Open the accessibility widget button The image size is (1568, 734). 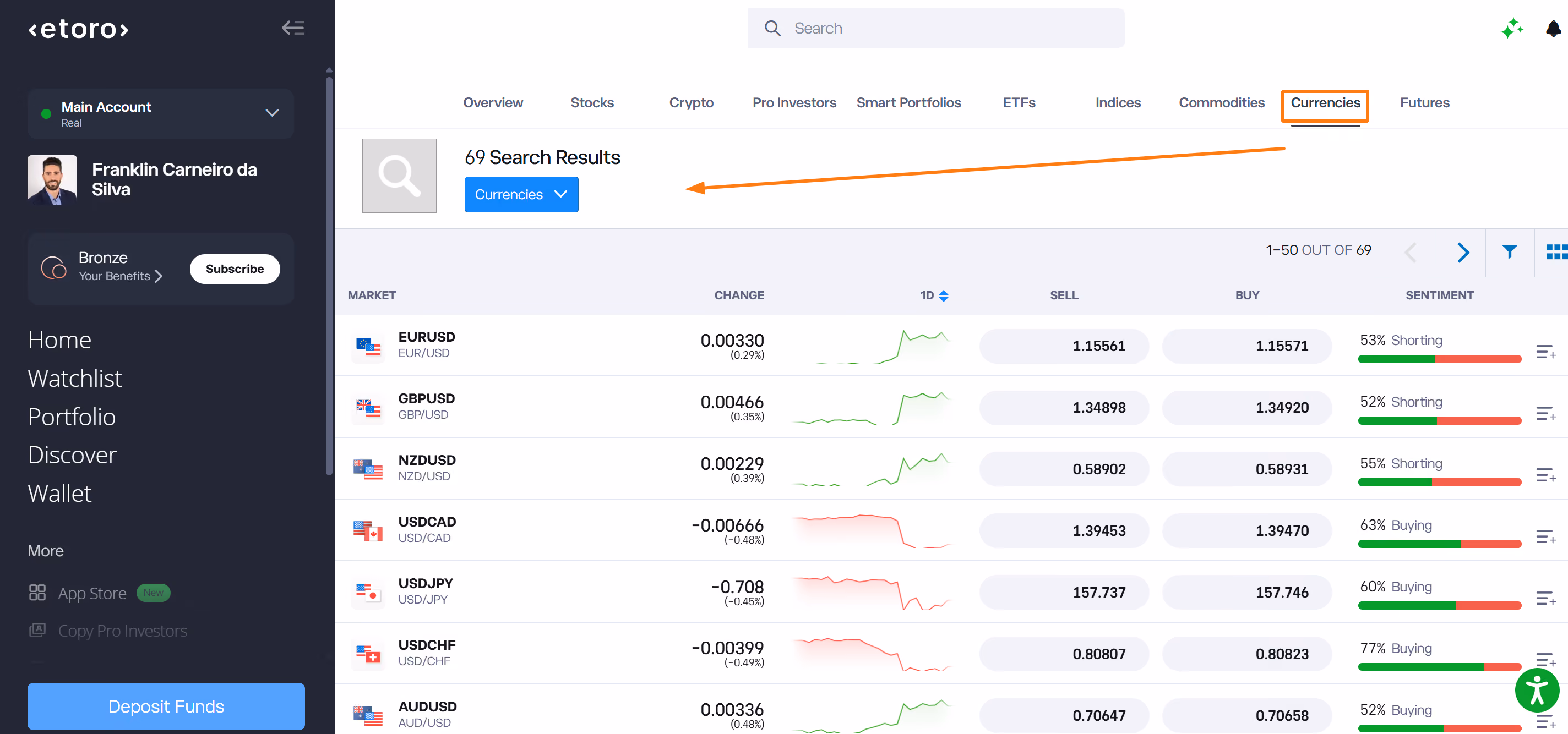pos(1537,690)
